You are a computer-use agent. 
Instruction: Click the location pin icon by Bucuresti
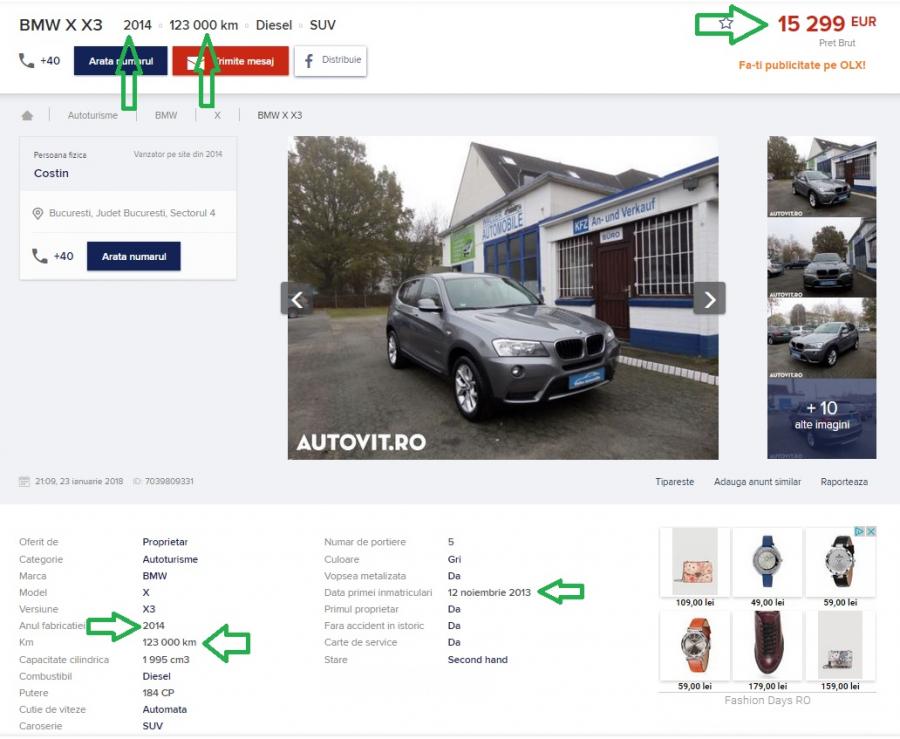click(x=38, y=213)
